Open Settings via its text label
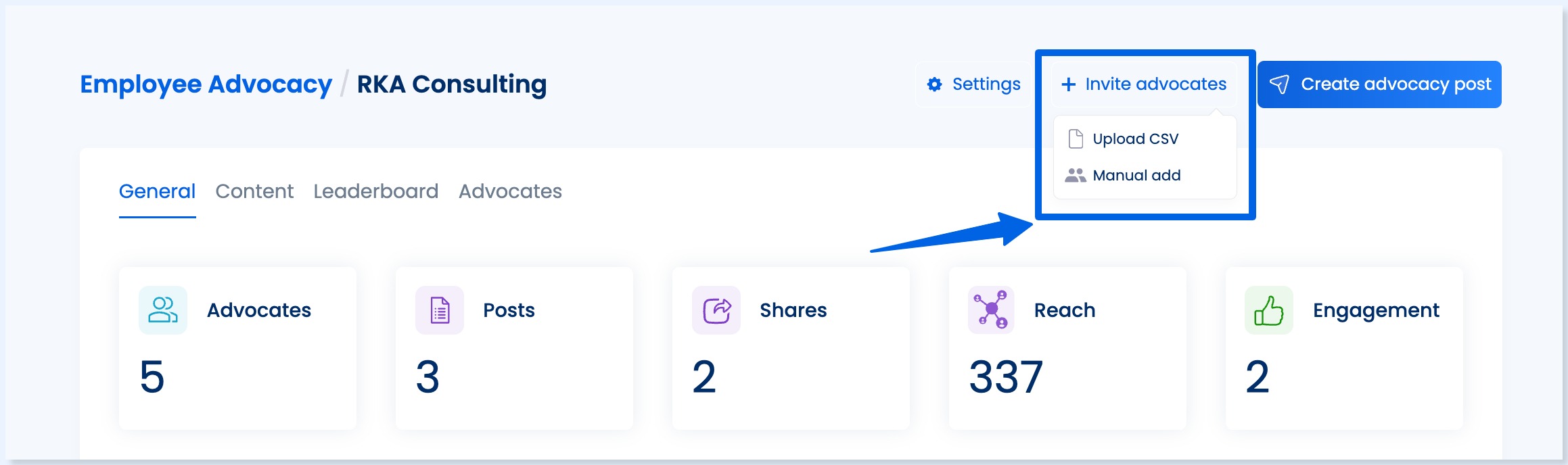 986,84
